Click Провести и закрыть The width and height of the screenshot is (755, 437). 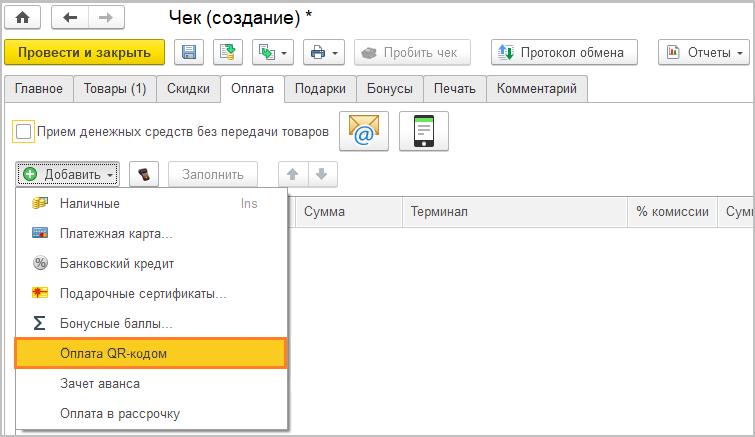tap(84, 52)
